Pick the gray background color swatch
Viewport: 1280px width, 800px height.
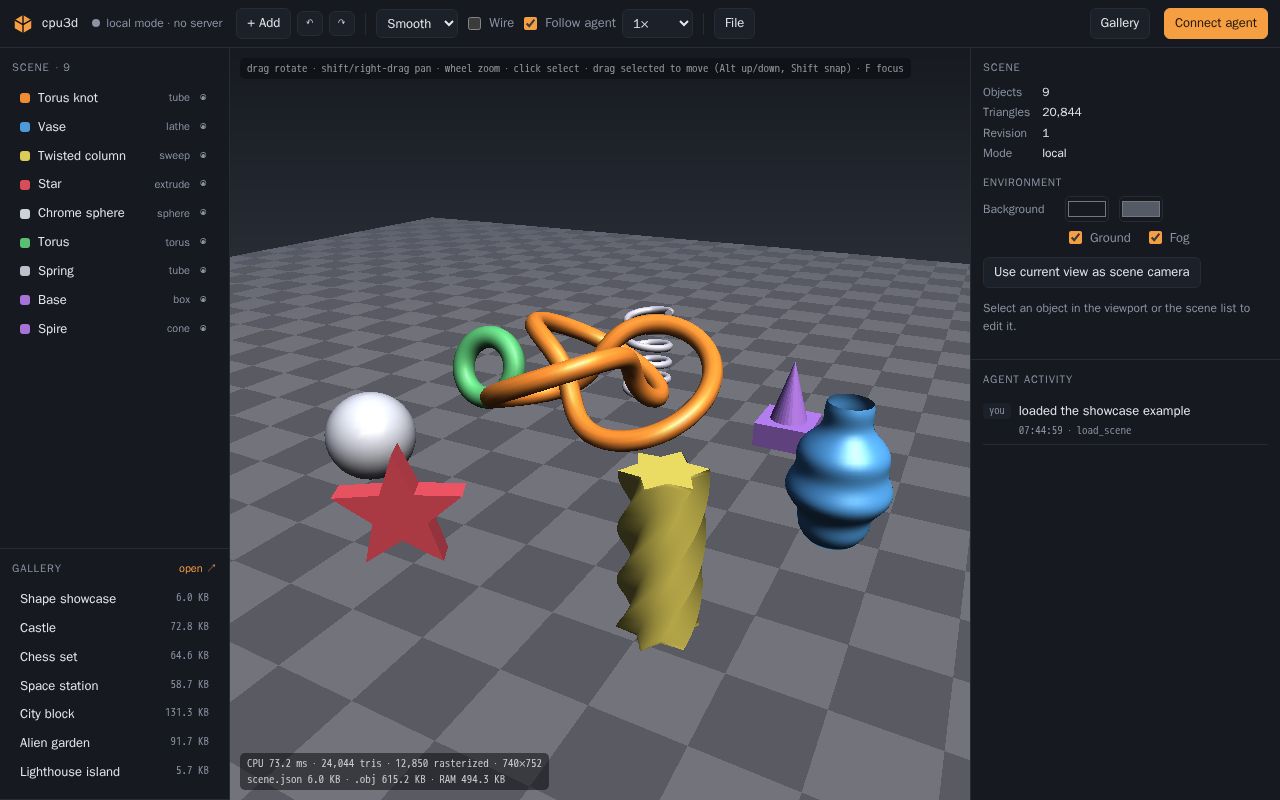[1141, 209]
